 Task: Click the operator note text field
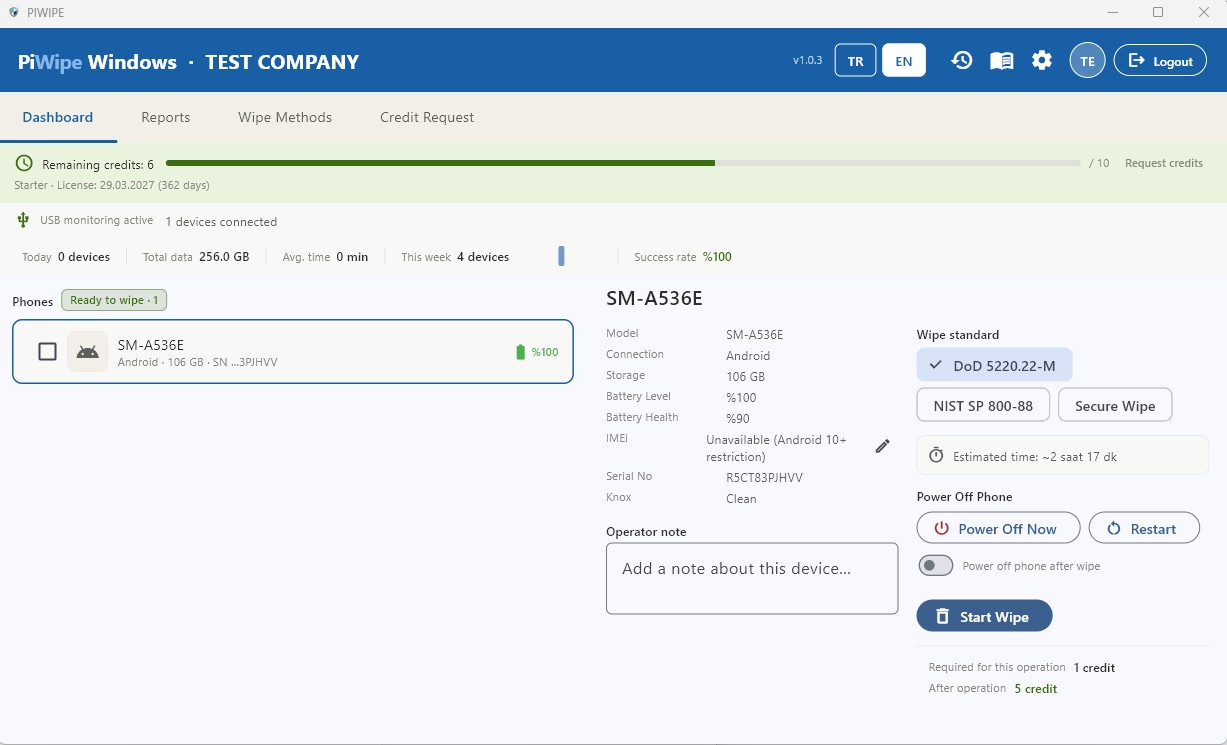(752, 578)
